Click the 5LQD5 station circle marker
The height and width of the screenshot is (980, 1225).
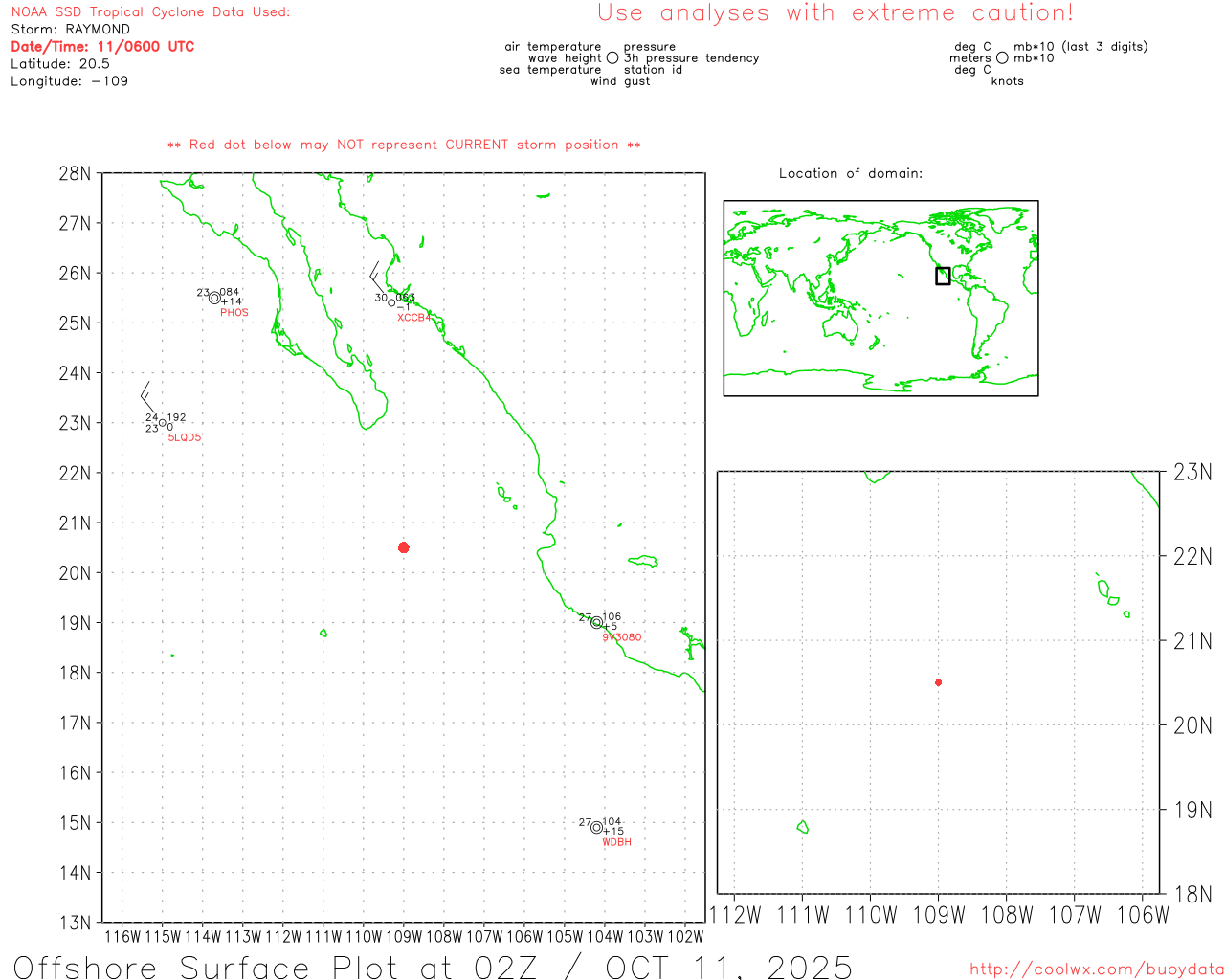pyautogui.click(x=162, y=423)
